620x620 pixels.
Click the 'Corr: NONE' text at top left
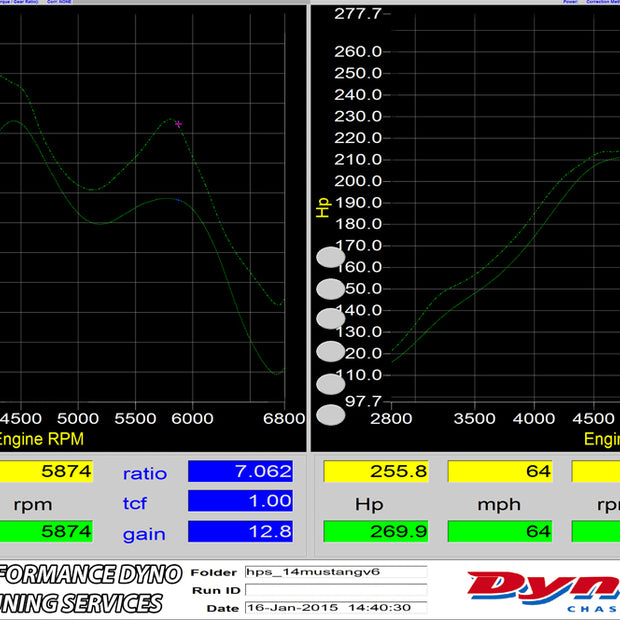click(59, 2)
